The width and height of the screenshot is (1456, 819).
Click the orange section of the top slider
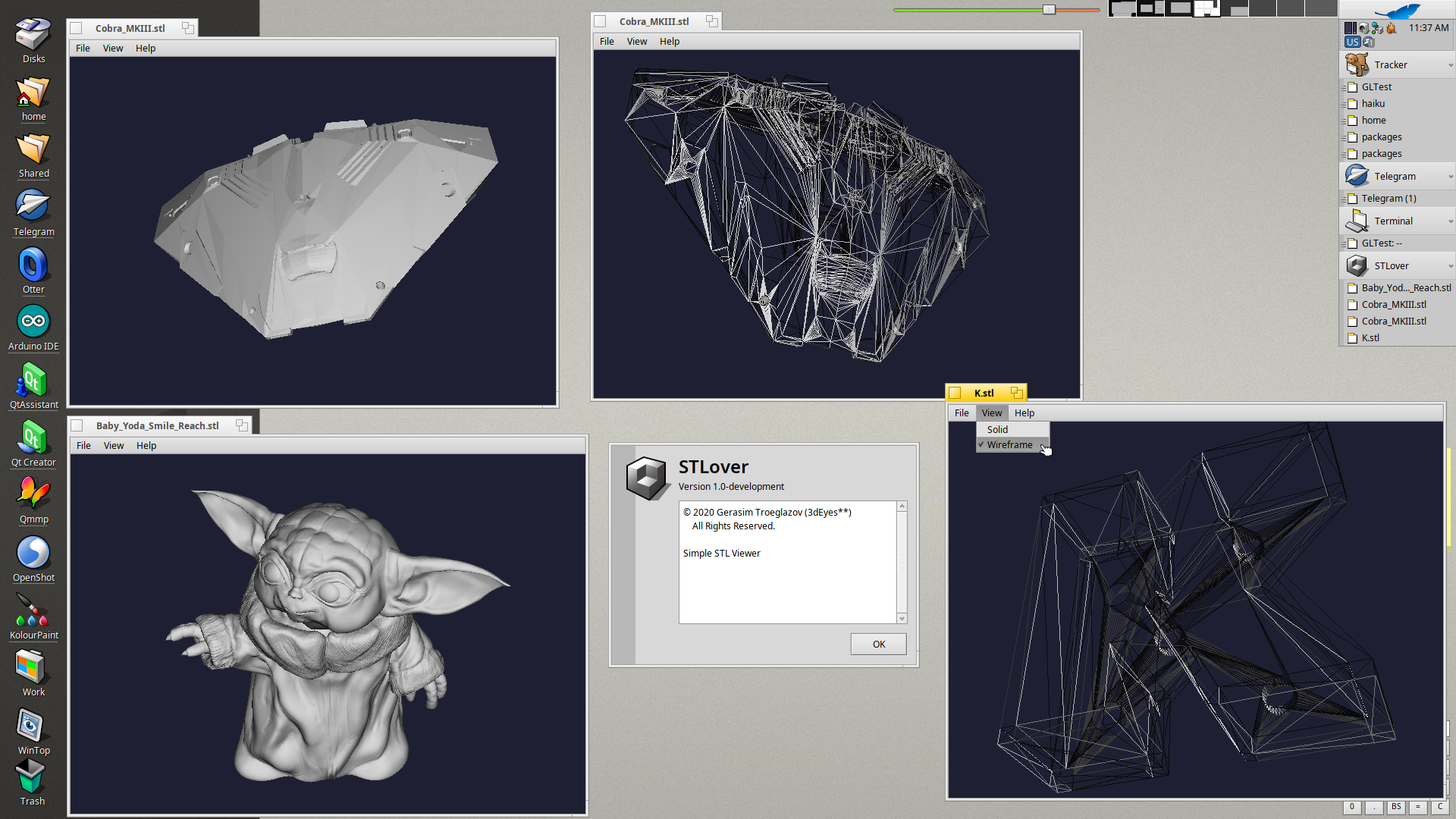[1078, 10]
